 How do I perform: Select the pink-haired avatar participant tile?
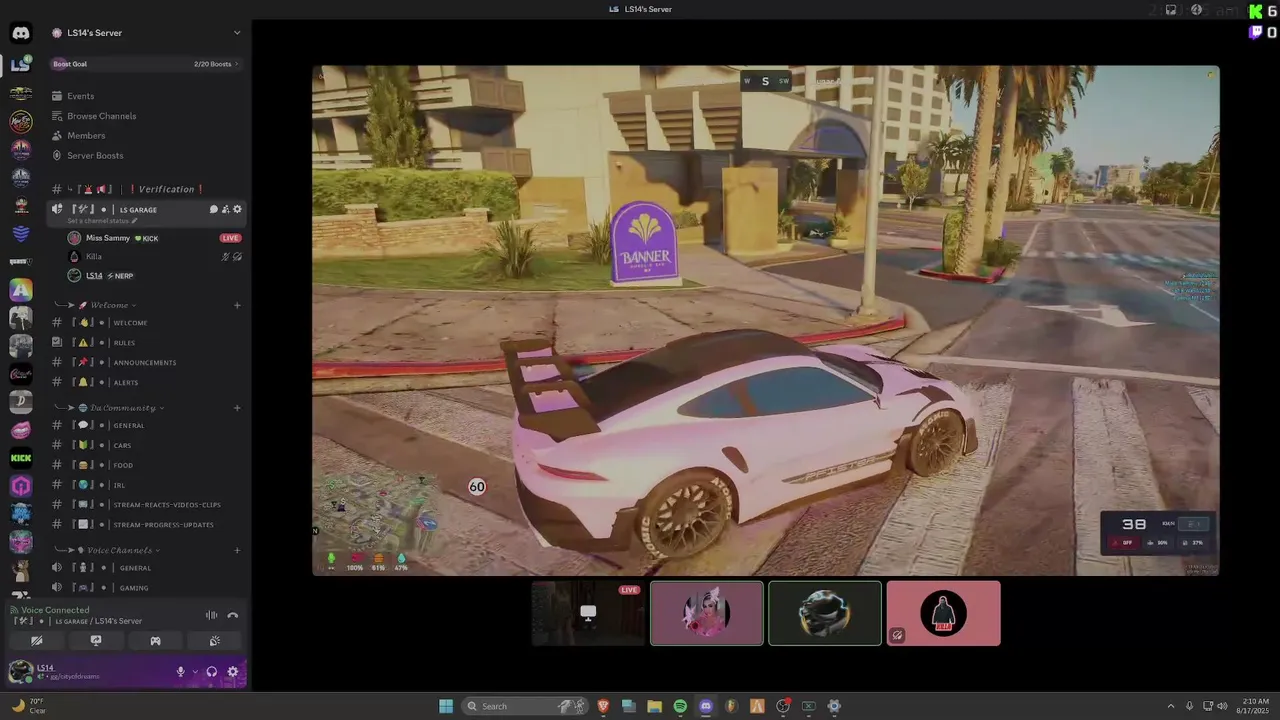(707, 613)
